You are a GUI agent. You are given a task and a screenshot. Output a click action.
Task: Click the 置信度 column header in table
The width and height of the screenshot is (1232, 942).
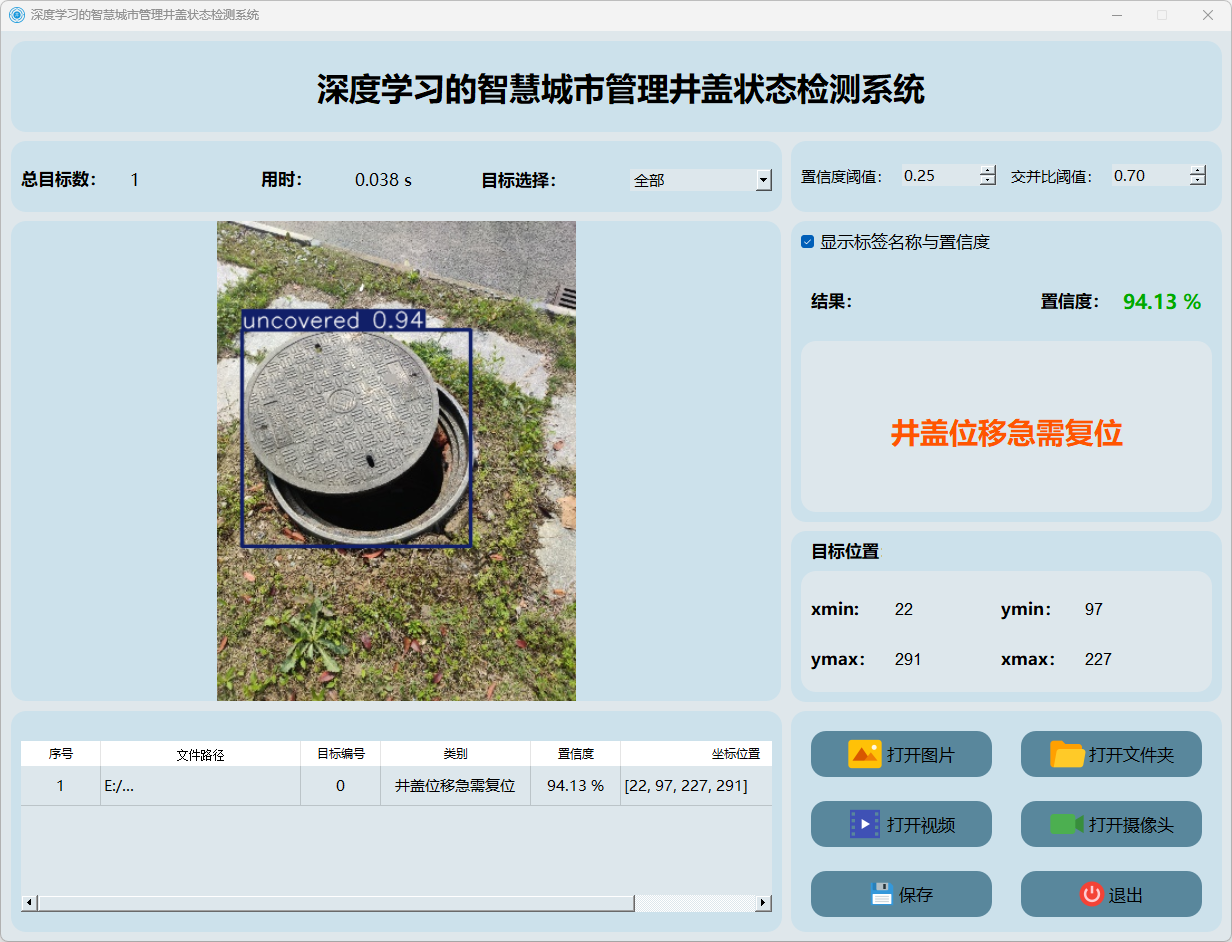point(575,754)
